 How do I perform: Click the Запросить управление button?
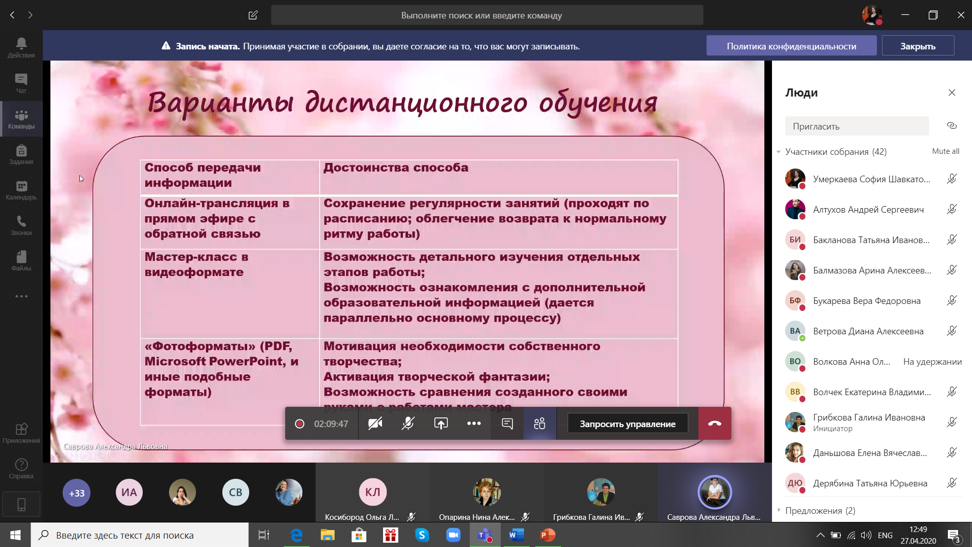[x=627, y=424]
